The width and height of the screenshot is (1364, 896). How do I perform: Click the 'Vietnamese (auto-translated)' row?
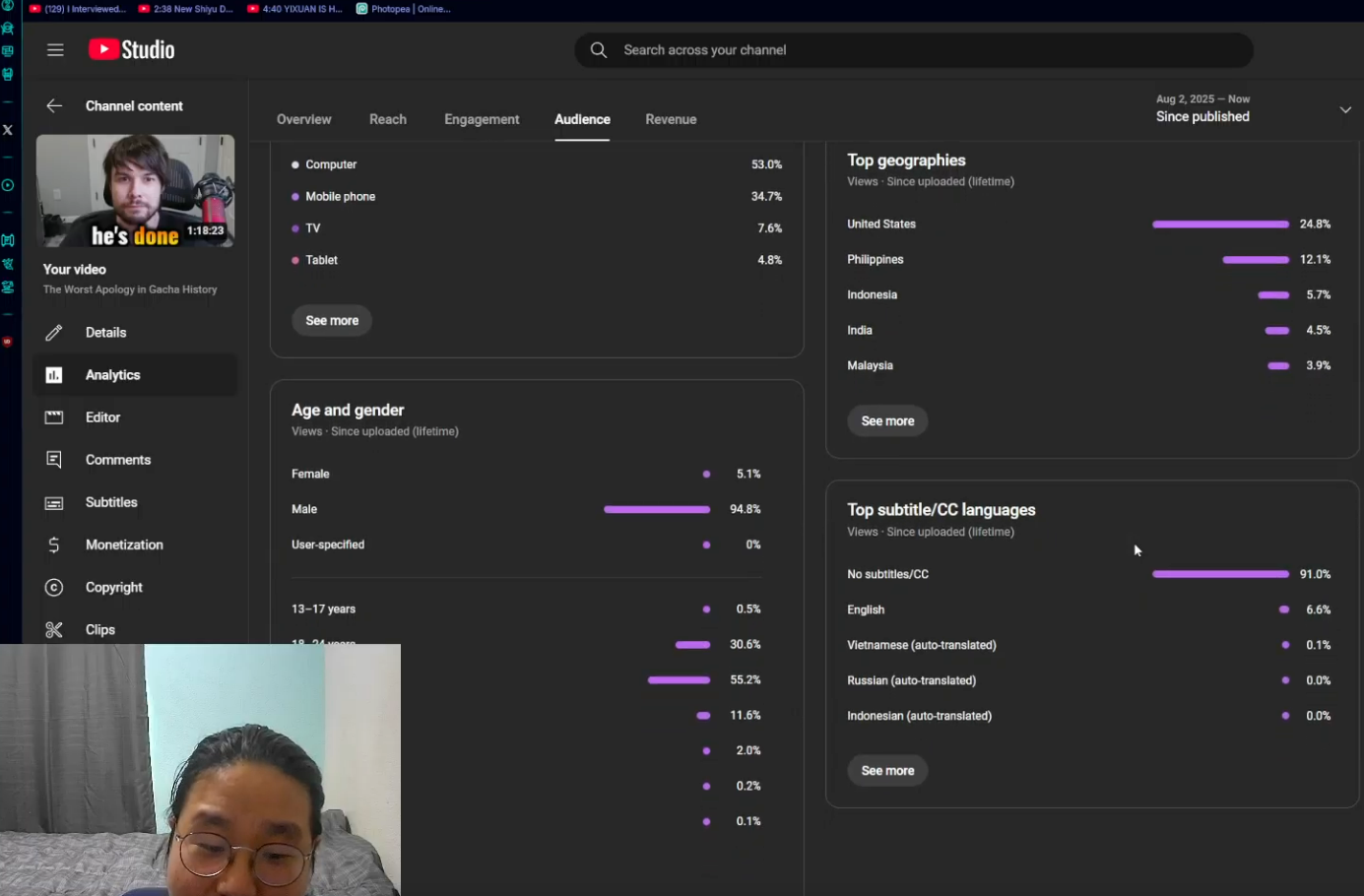pyautogui.click(x=1088, y=645)
